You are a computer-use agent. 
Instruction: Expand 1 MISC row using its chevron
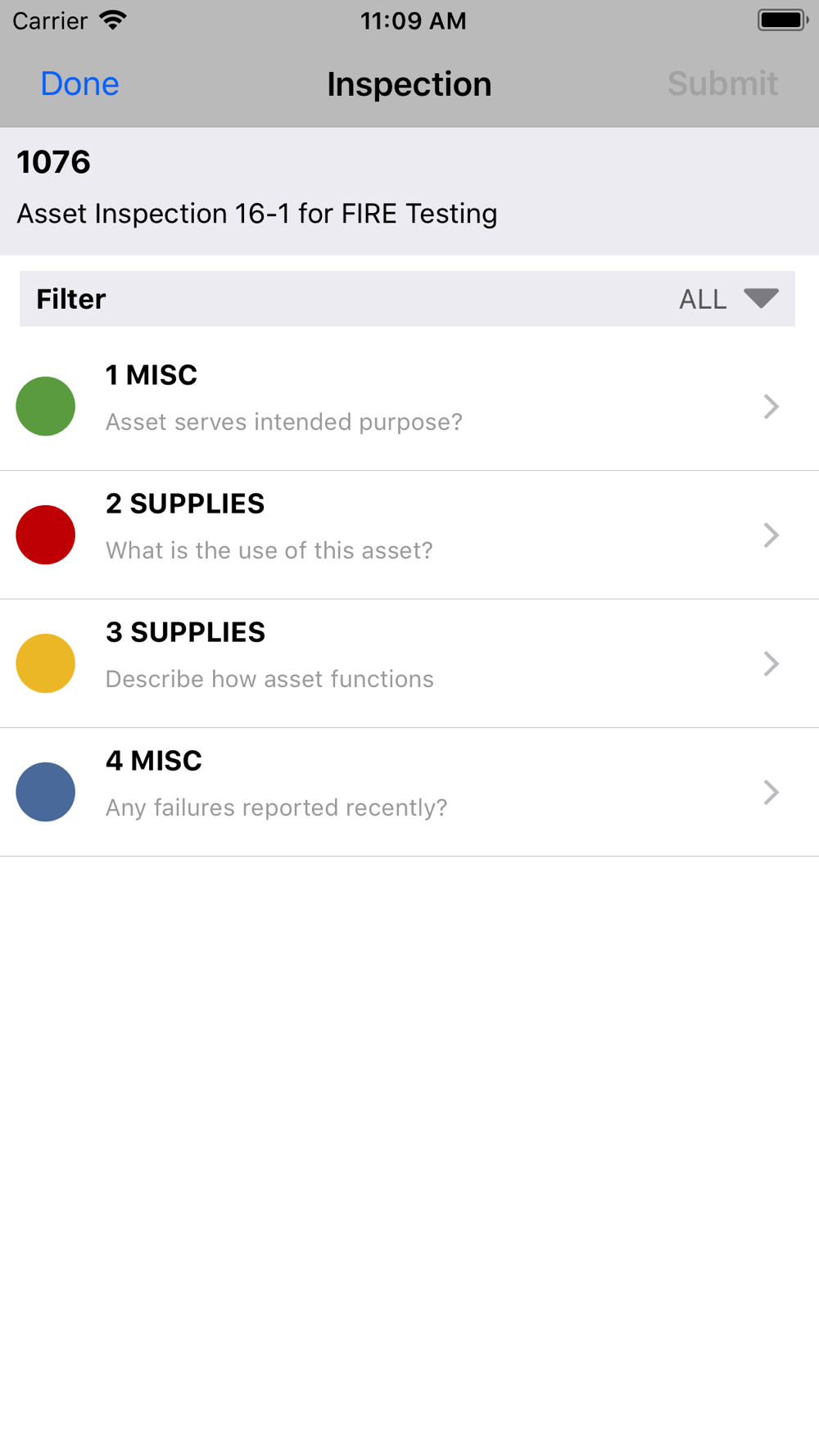coord(771,406)
